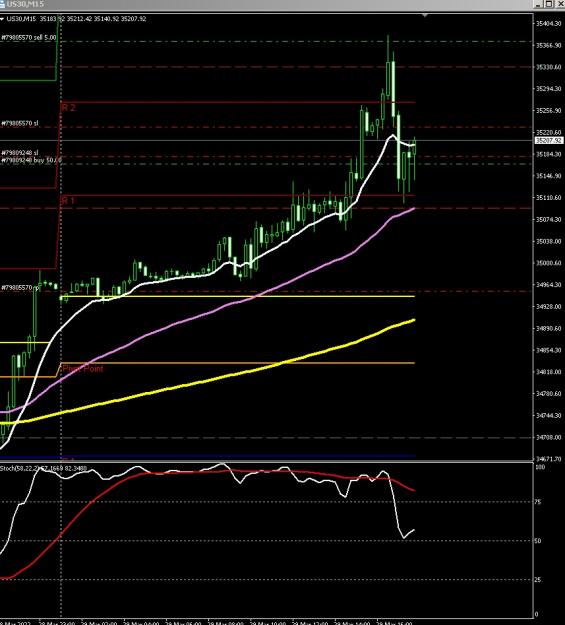The image size is (565, 625).
Task: Click the chart icon in the US30,M15 title bar
Action: point(2,4)
